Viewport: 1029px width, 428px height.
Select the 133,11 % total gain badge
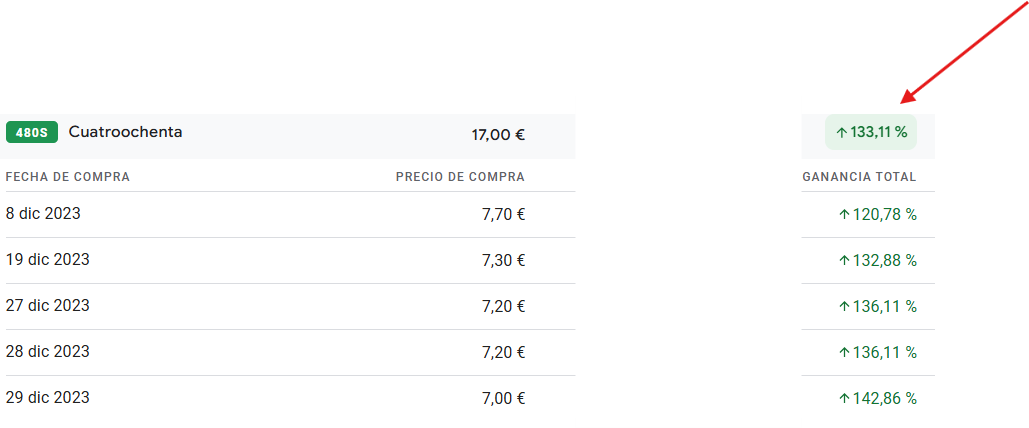click(x=871, y=132)
